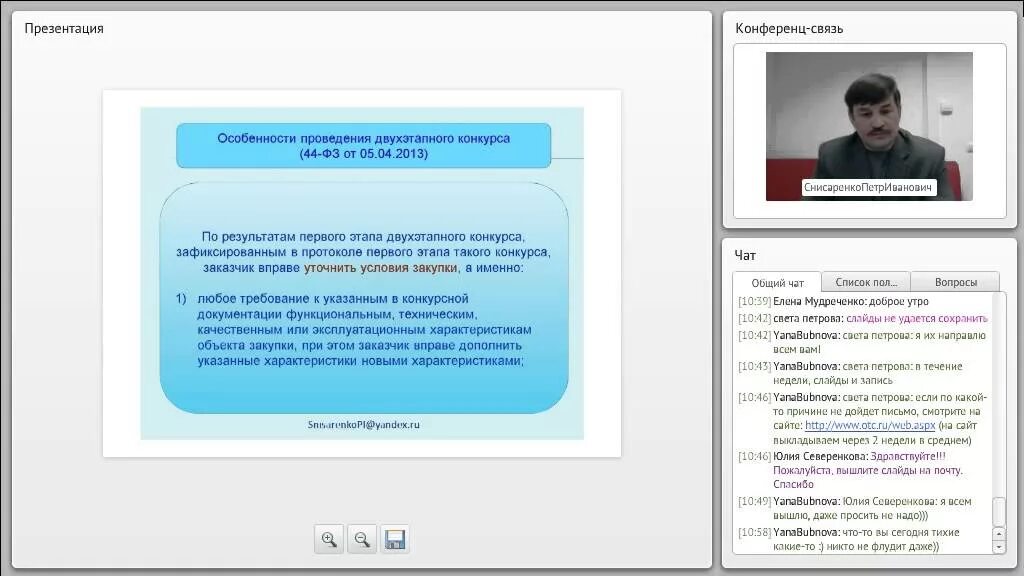This screenshot has height=576, width=1024.
Task: Select the 10:58 YanaBubnova message
Action: (x=849, y=539)
